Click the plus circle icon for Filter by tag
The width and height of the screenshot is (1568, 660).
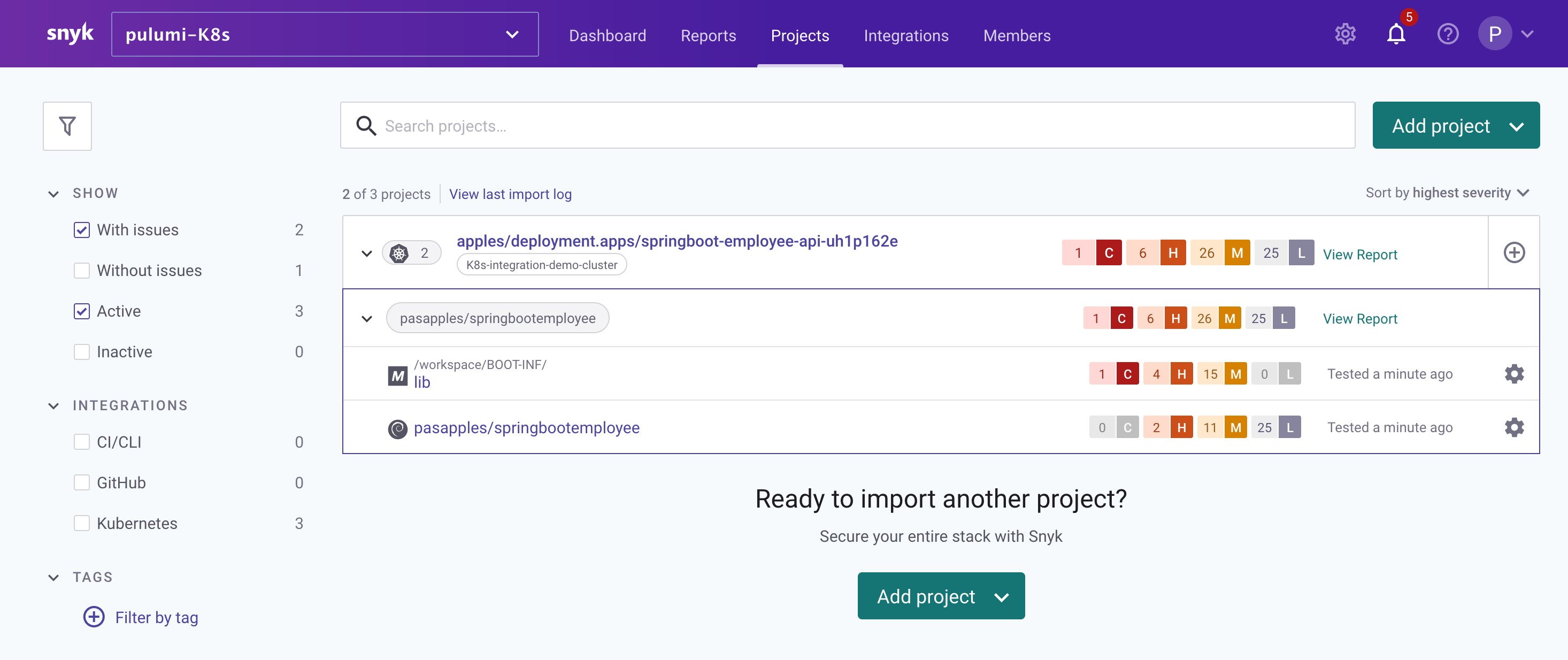pyautogui.click(x=94, y=617)
